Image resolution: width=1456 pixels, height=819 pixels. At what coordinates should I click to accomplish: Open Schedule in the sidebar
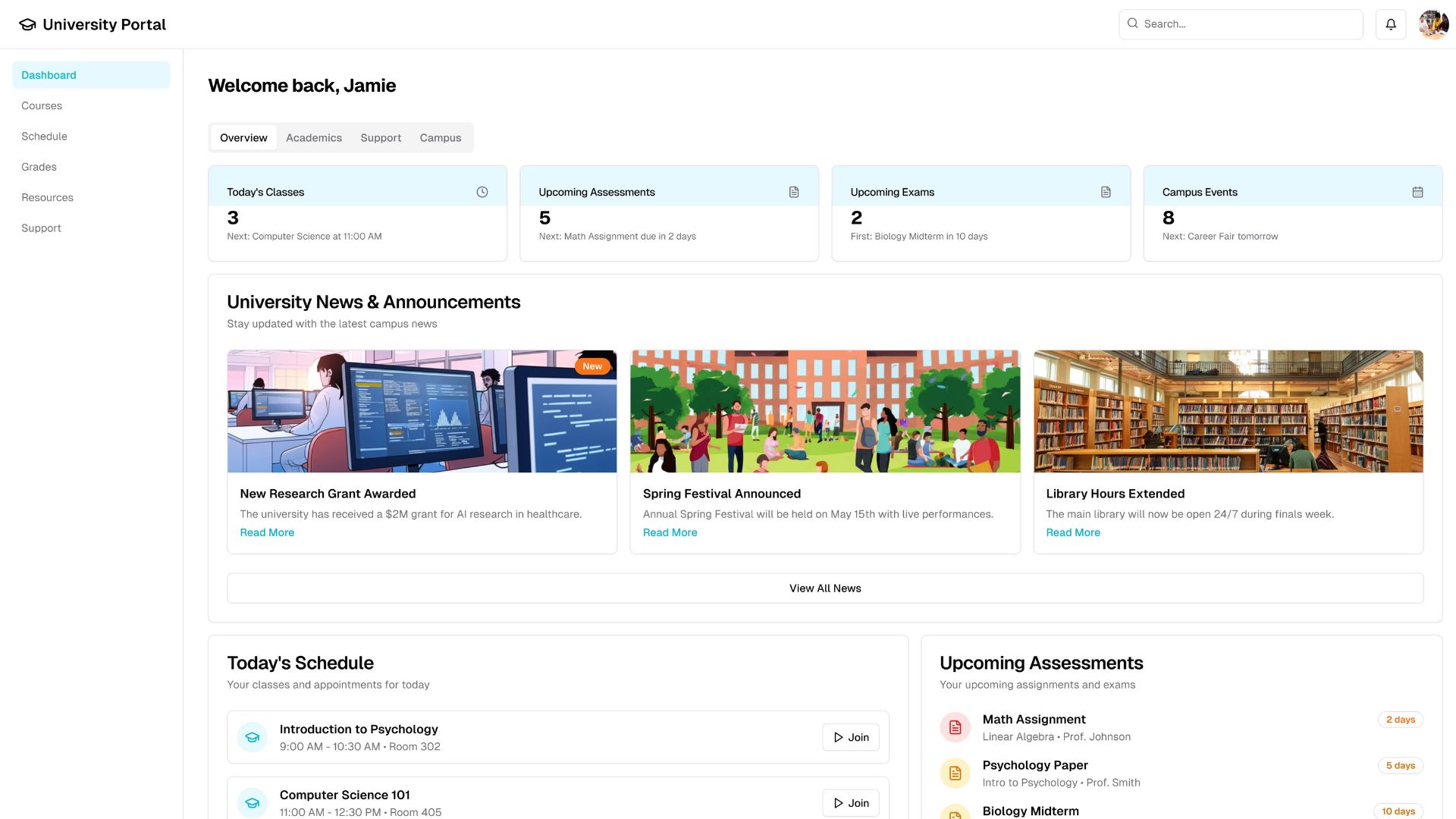pyautogui.click(x=91, y=136)
